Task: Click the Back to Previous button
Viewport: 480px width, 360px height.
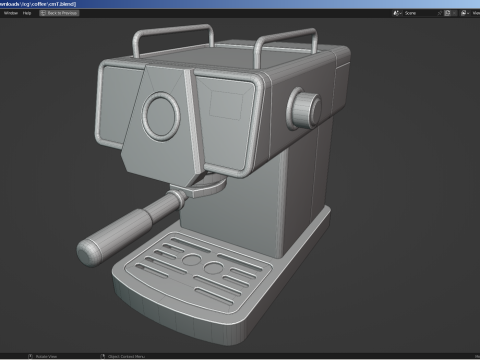Action: (59, 13)
